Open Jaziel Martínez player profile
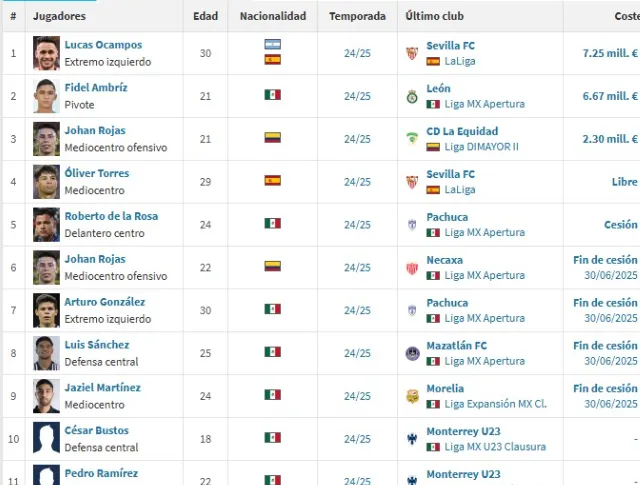Image resolution: width=640 pixels, height=485 pixels. coord(103,388)
